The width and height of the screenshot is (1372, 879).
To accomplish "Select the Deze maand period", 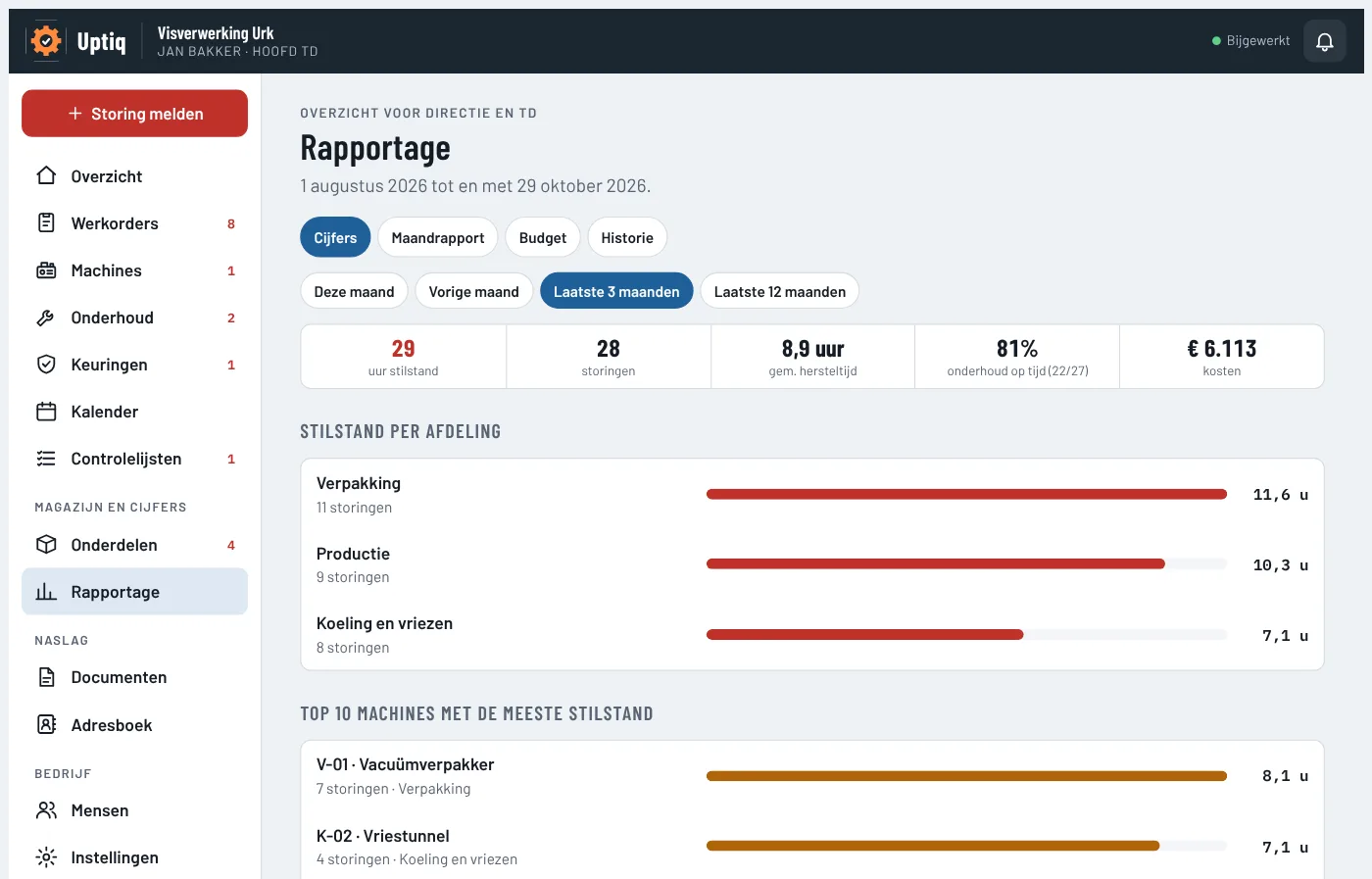I will [x=354, y=291].
